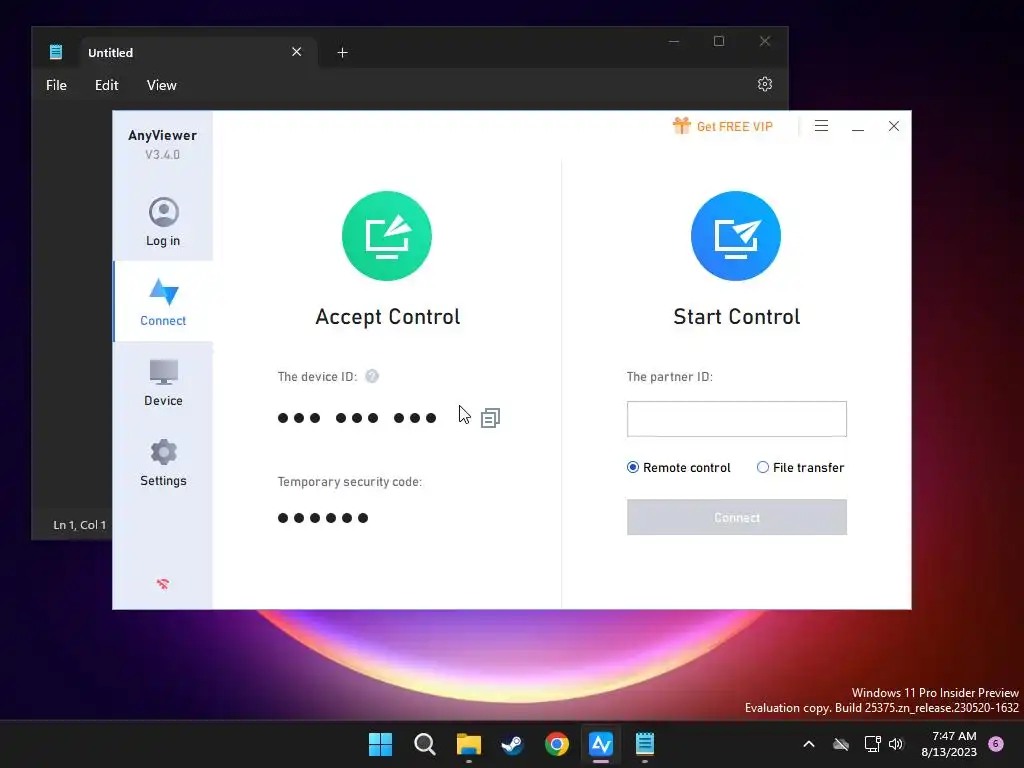This screenshot has height=768, width=1024.
Task: Close the Untitled tab in Notepad
Action: pos(296,52)
